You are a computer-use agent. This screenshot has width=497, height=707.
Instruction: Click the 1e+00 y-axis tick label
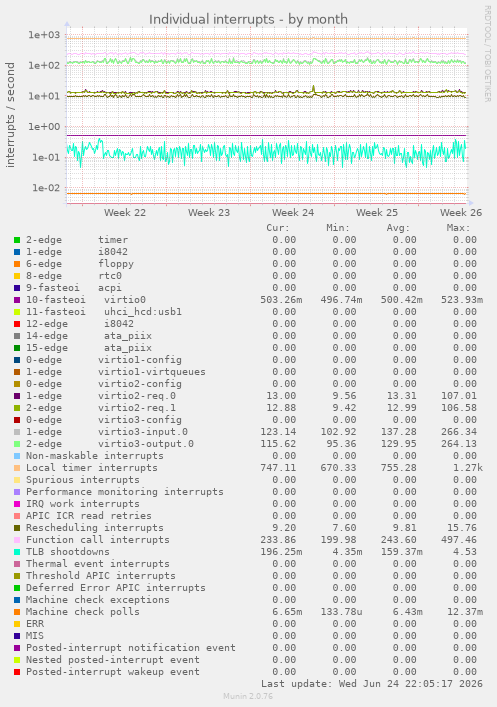click(44, 127)
